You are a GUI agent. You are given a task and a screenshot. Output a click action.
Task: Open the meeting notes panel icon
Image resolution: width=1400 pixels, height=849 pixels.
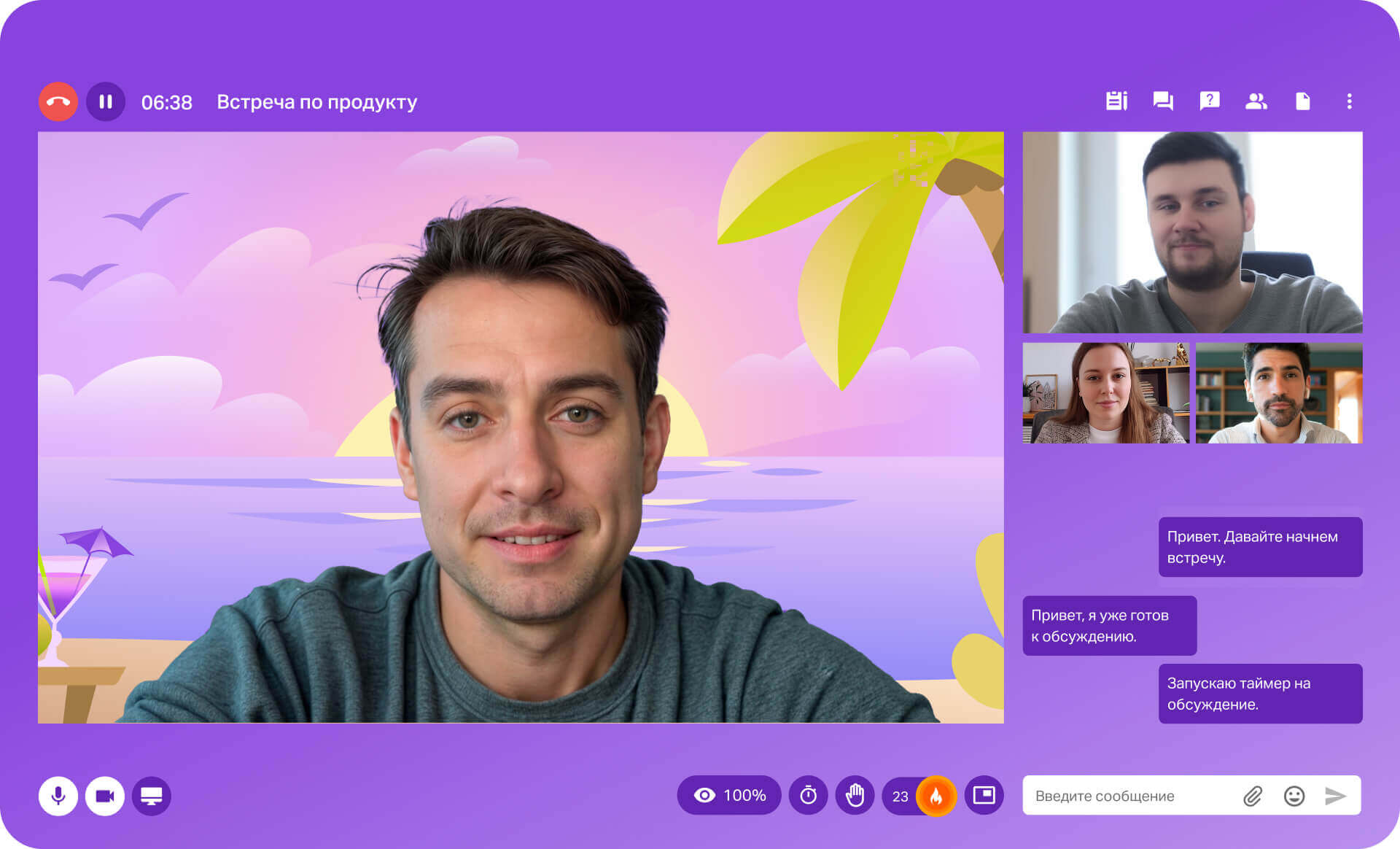pos(1116,101)
